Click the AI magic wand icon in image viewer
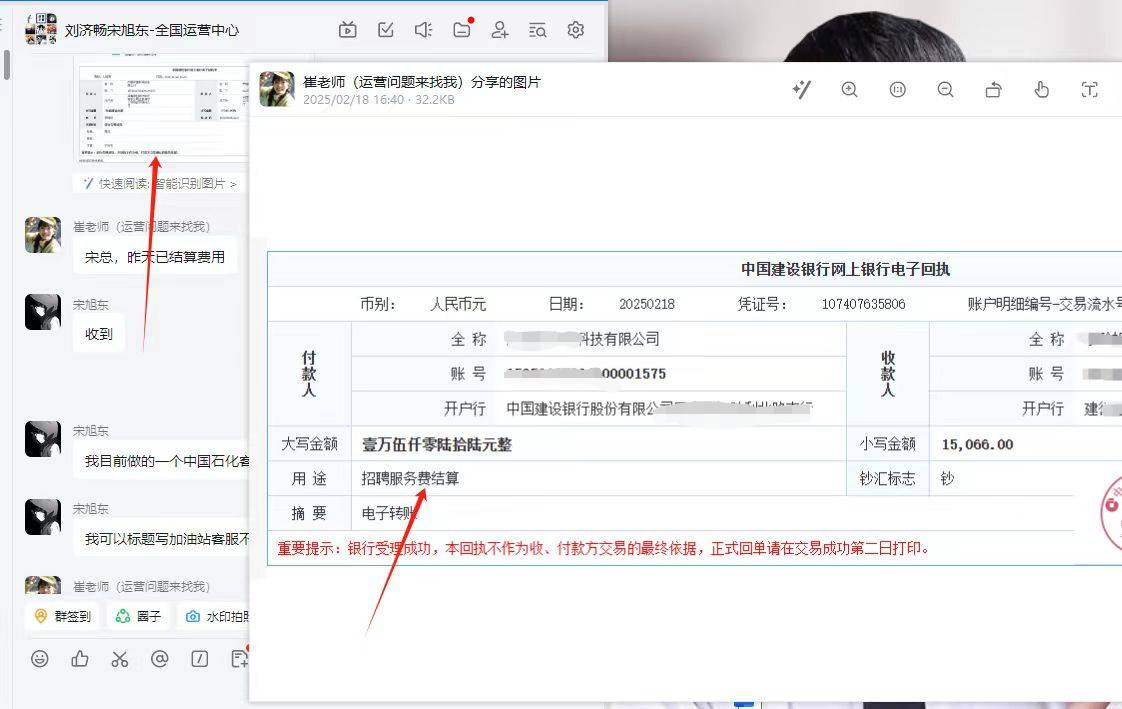This screenshot has height=709, width=1122. (802, 89)
